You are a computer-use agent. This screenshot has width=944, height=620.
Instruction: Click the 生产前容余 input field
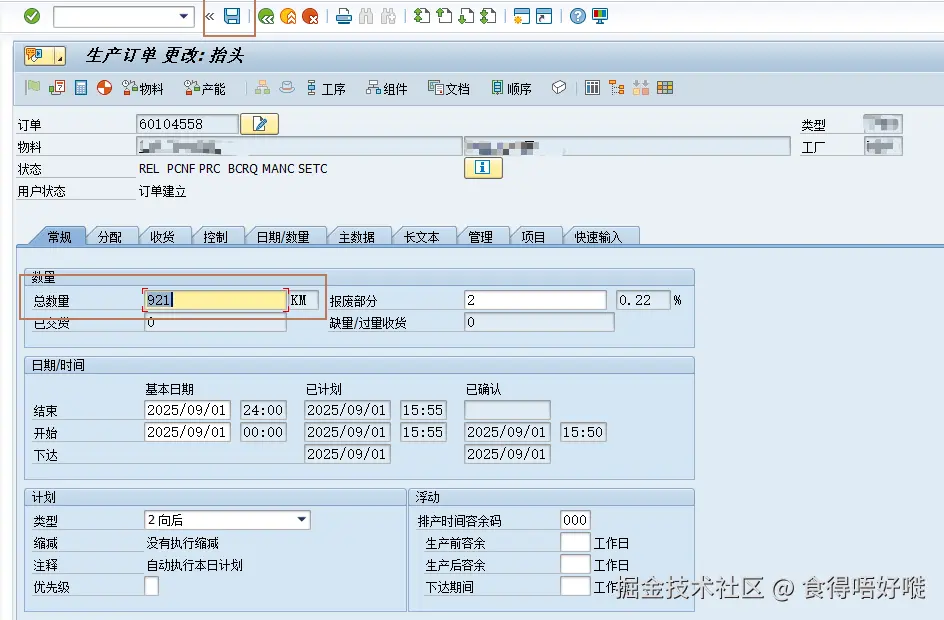point(575,542)
